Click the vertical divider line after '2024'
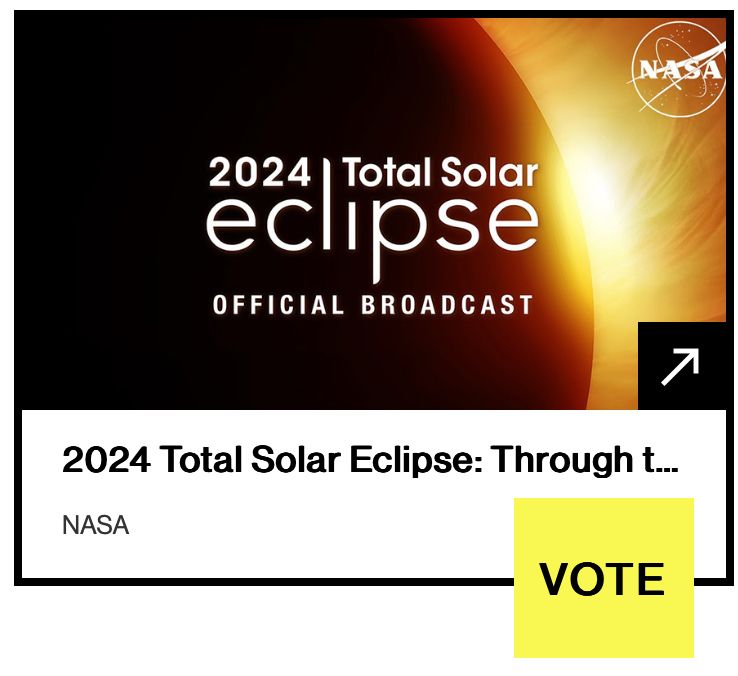 tap(326, 173)
